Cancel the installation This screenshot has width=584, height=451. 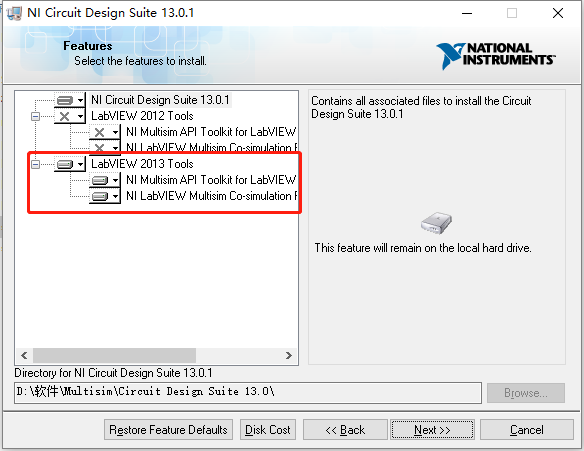[x=527, y=430]
